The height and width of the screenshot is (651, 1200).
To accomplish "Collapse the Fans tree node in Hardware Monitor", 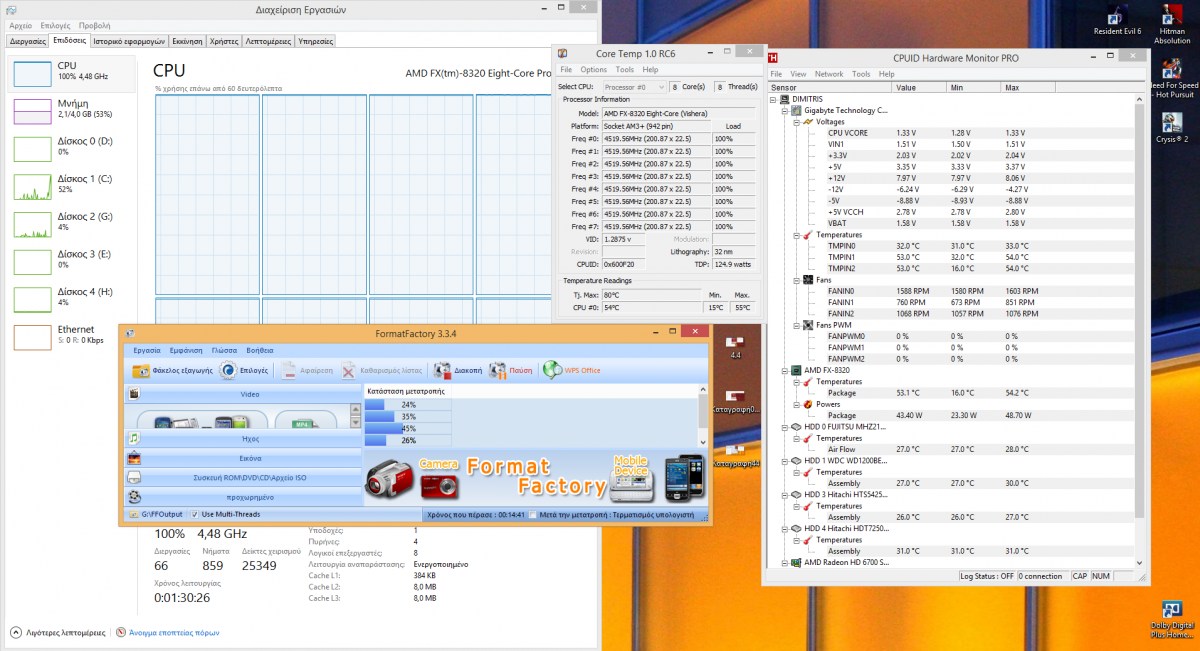I will [796, 280].
